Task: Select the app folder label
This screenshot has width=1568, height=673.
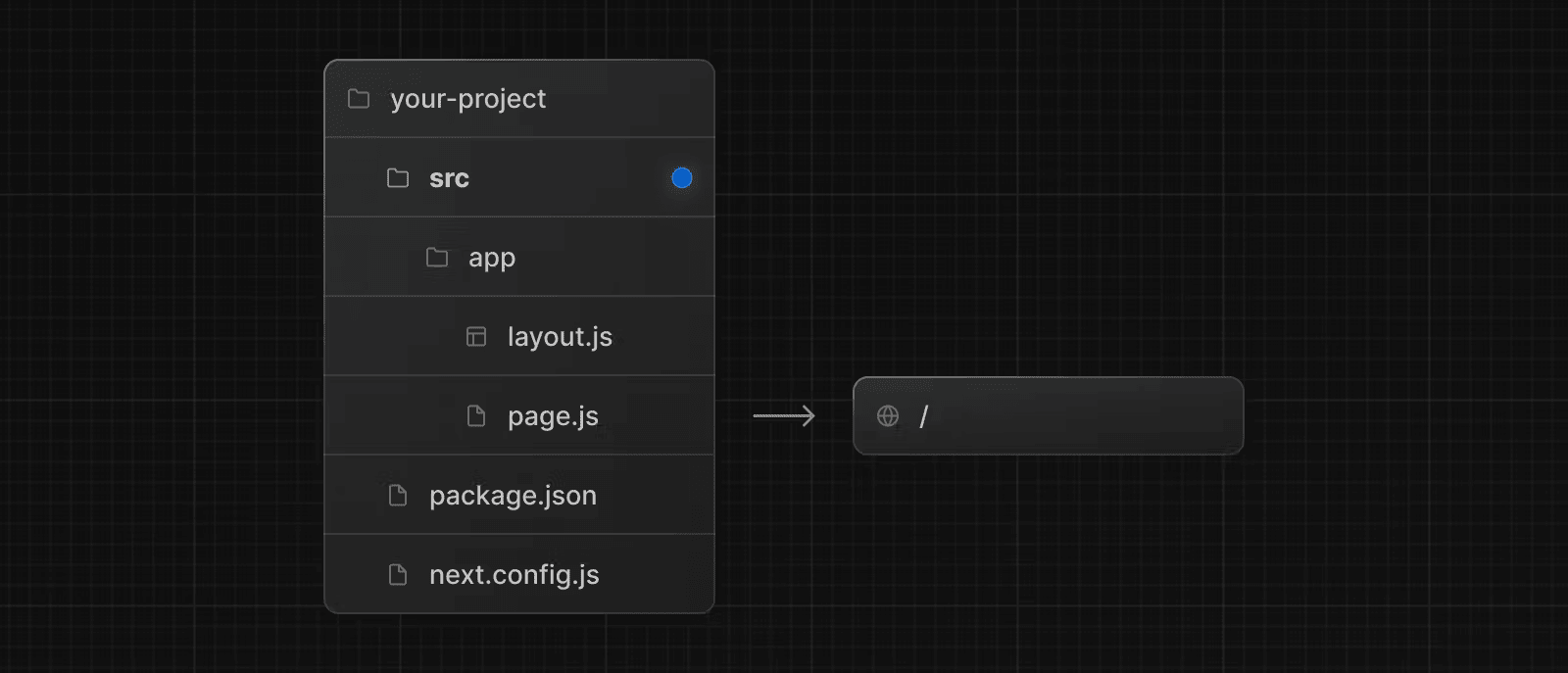Action: (x=491, y=258)
